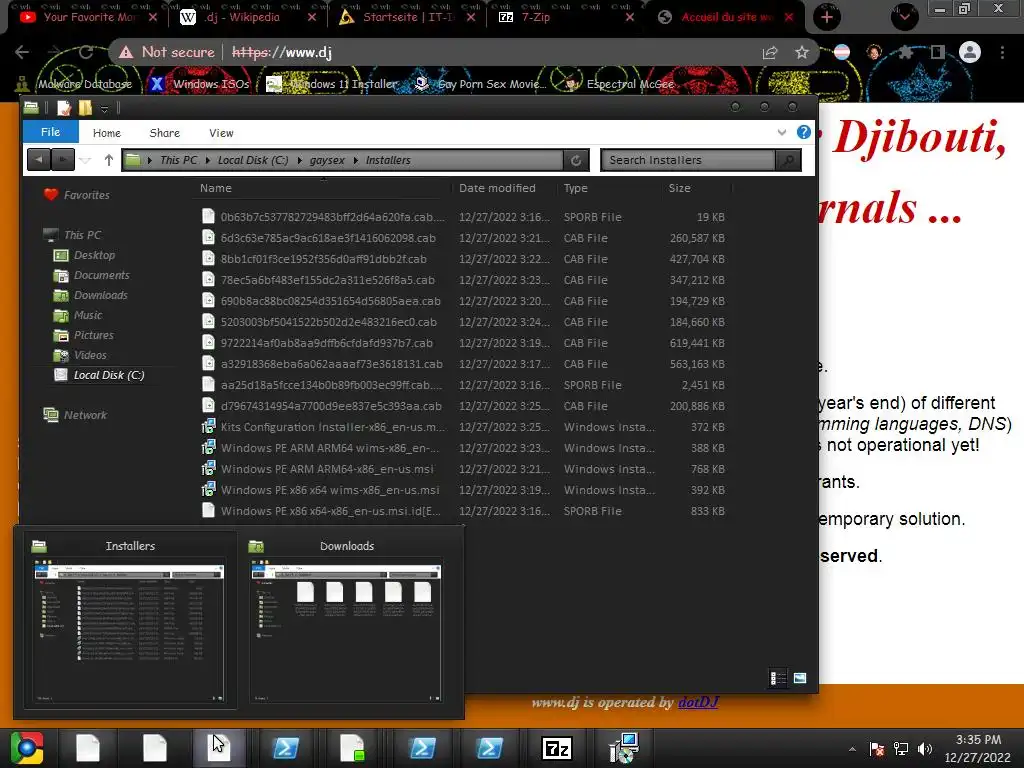The image size is (1024, 768).
Task: Go back in Explorer navigation
Action: point(39,159)
